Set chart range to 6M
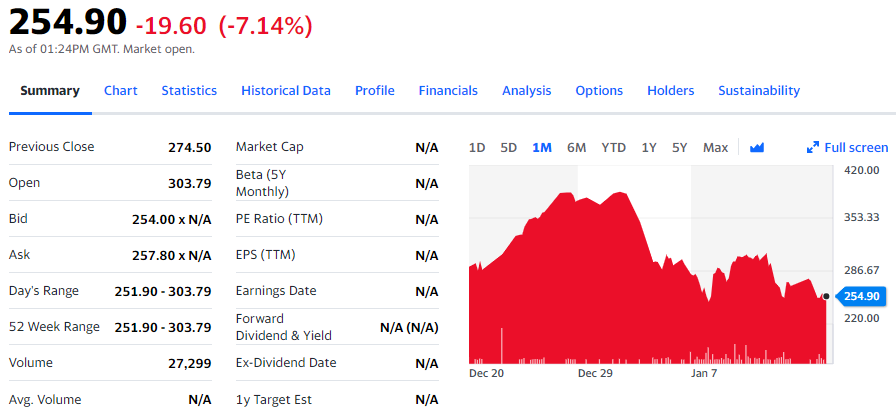This screenshot has height=414, width=896. (x=576, y=148)
